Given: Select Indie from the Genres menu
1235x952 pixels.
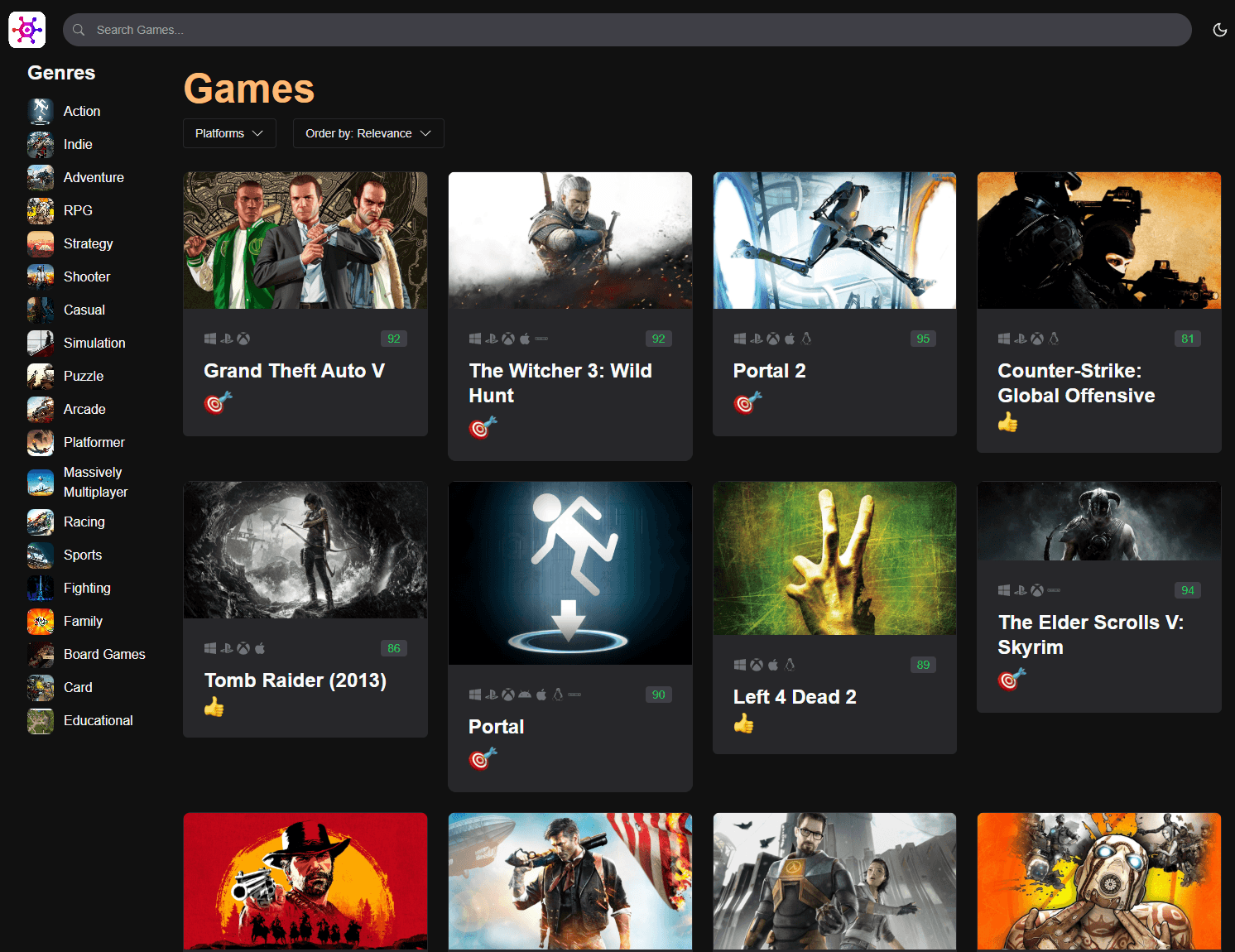Looking at the screenshot, I should pyautogui.click(x=78, y=144).
